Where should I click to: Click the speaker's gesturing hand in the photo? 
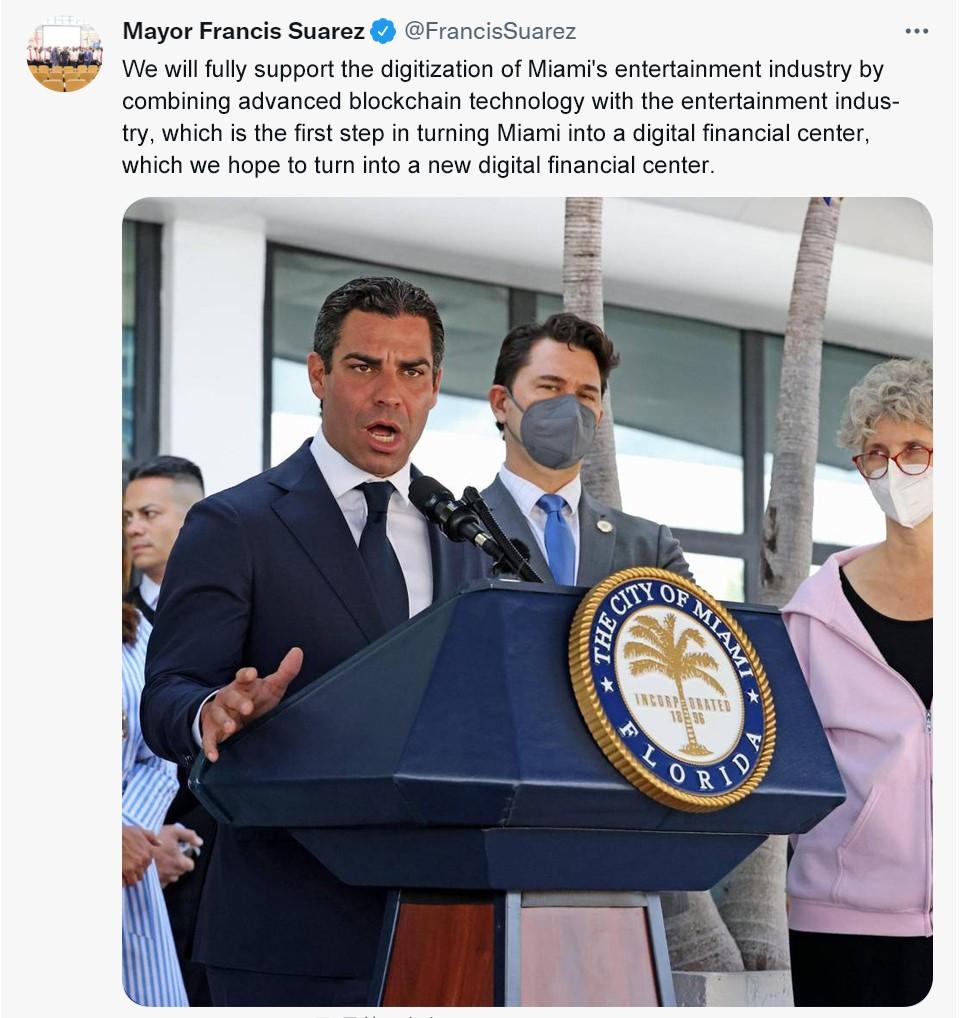(x=249, y=701)
